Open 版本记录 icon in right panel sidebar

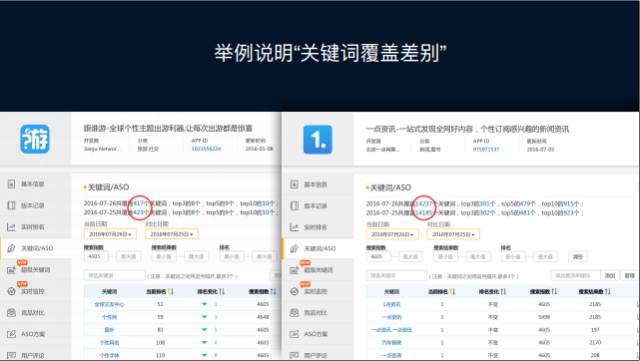pyautogui.click(x=294, y=205)
